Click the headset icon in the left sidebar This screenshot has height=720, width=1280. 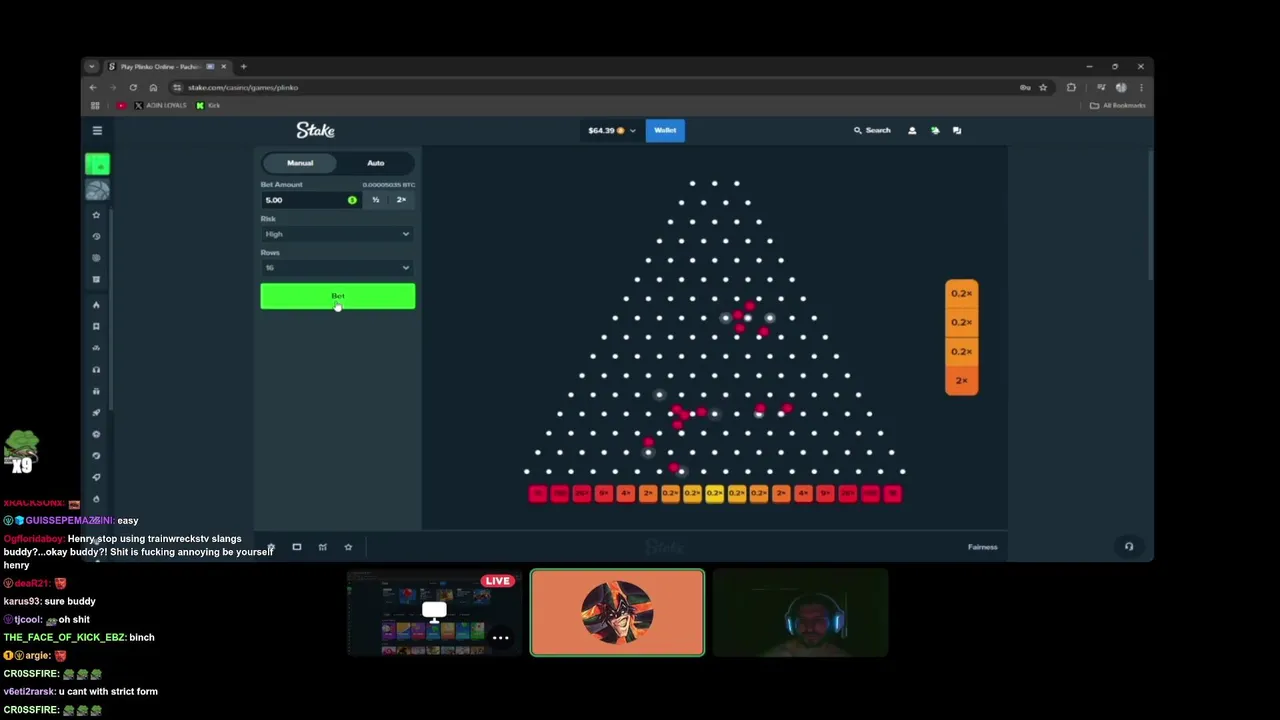click(97, 370)
